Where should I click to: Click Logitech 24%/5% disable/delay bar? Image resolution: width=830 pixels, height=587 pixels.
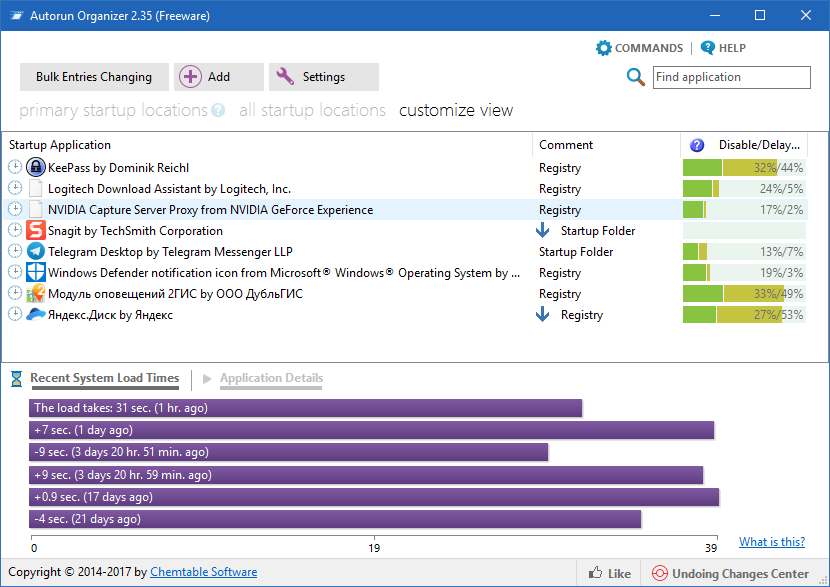pyautogui.click(x=744, y=188)
